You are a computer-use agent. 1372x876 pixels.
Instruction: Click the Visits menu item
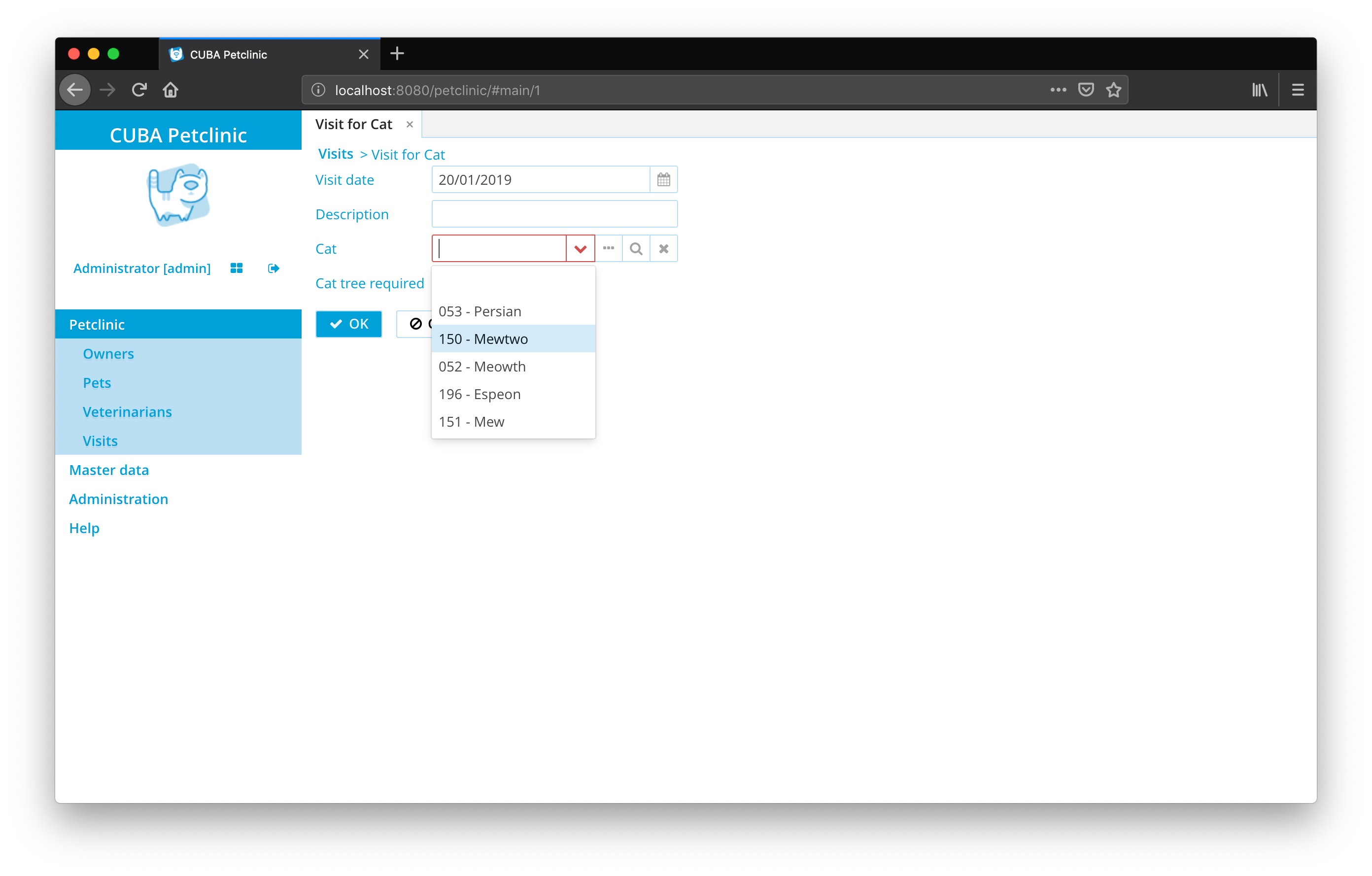point(100,440)
